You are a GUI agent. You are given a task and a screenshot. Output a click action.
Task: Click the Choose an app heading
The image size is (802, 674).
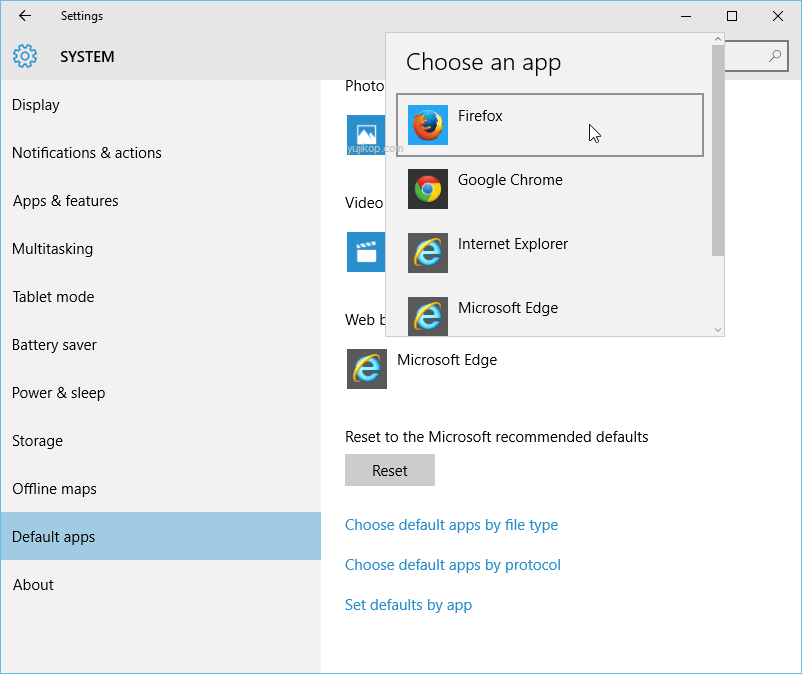pos(483,63)
